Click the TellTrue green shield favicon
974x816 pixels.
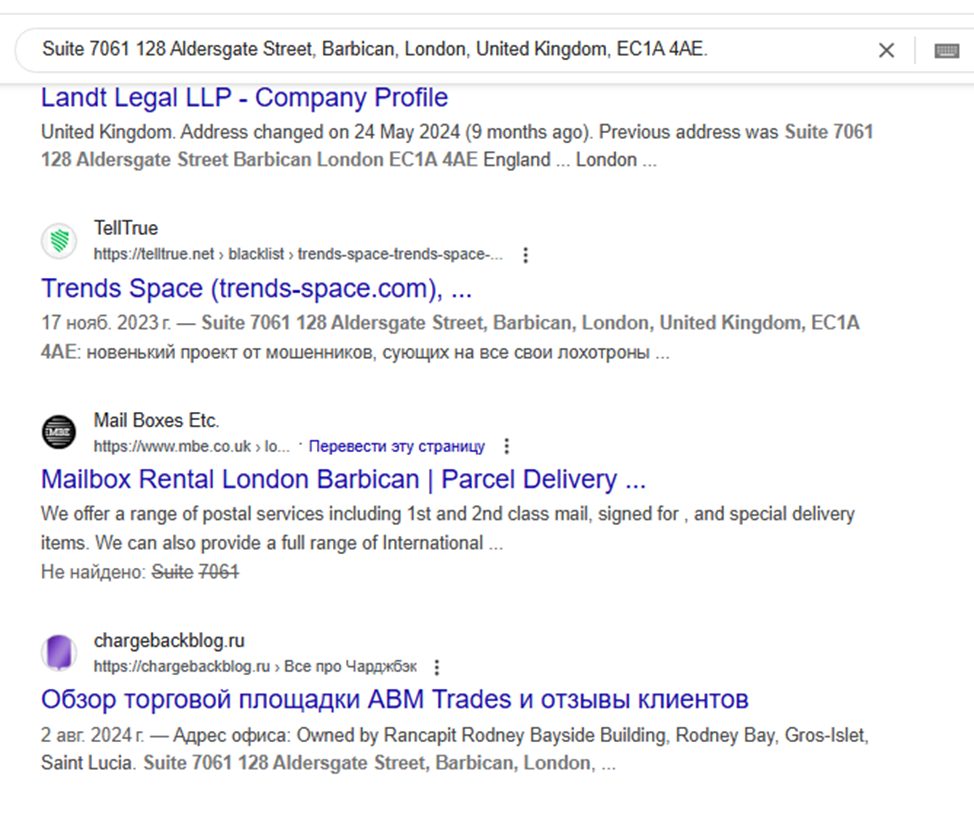[59, 240]
